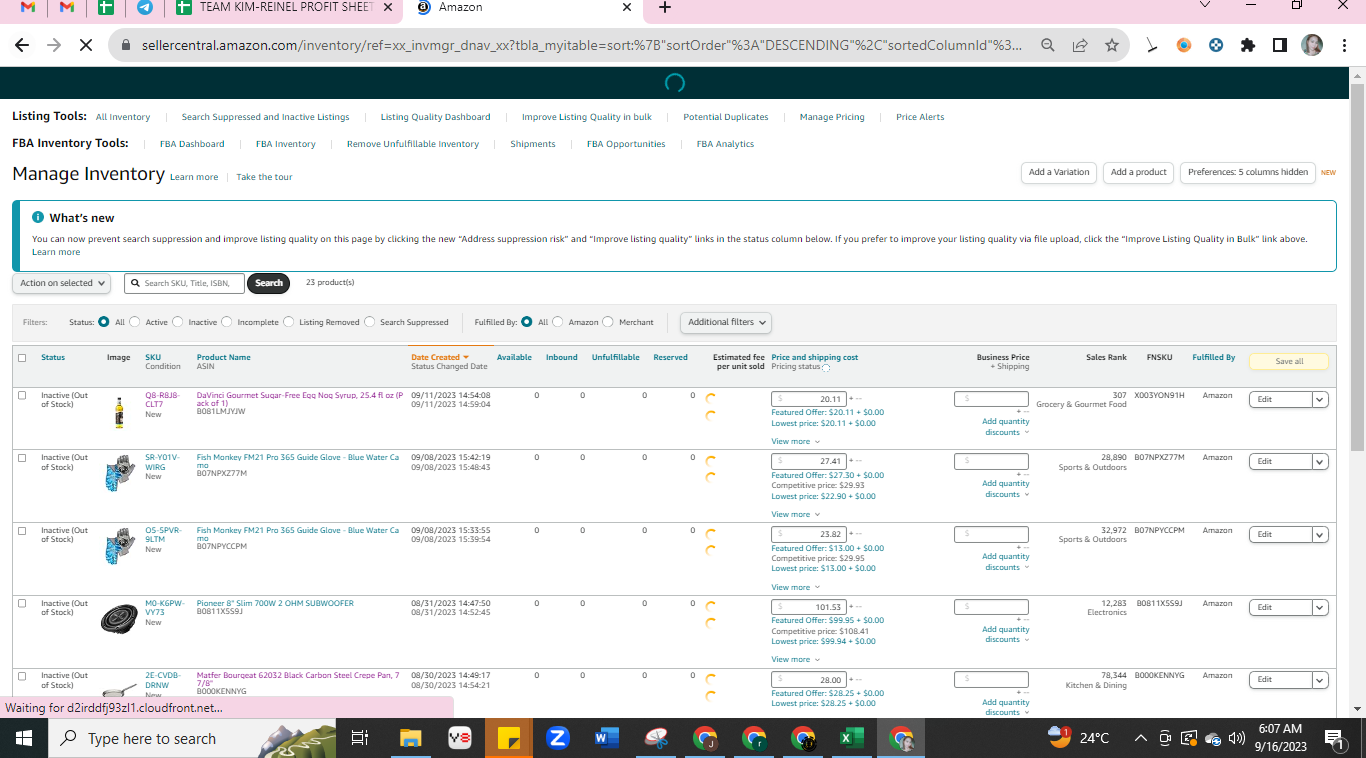
Task: Click the price field showing 27.41
Action: click(809, 461)
